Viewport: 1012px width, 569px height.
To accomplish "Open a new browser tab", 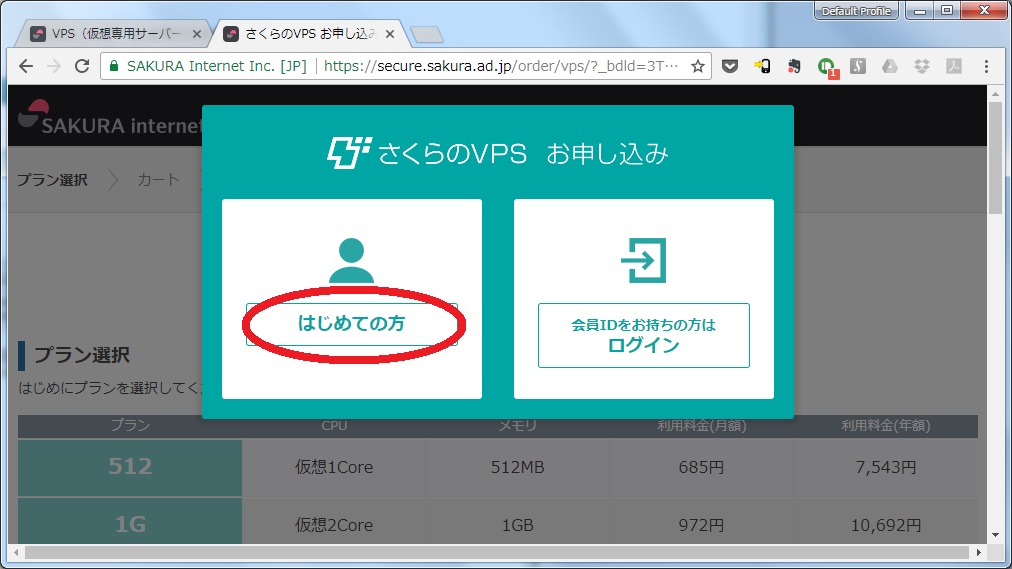I will click(x=427, y=35).
